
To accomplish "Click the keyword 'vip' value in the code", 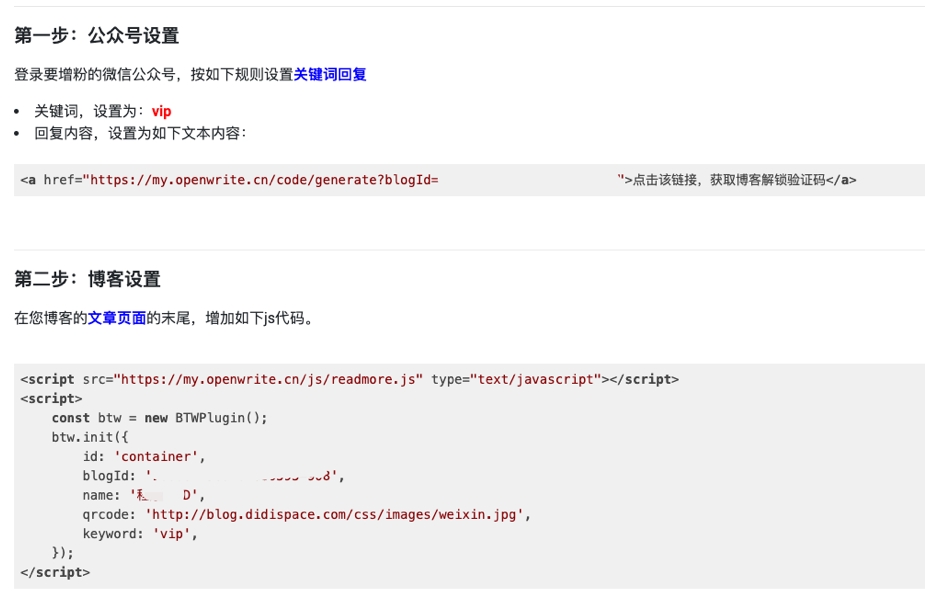I will (x=175, y=534).
